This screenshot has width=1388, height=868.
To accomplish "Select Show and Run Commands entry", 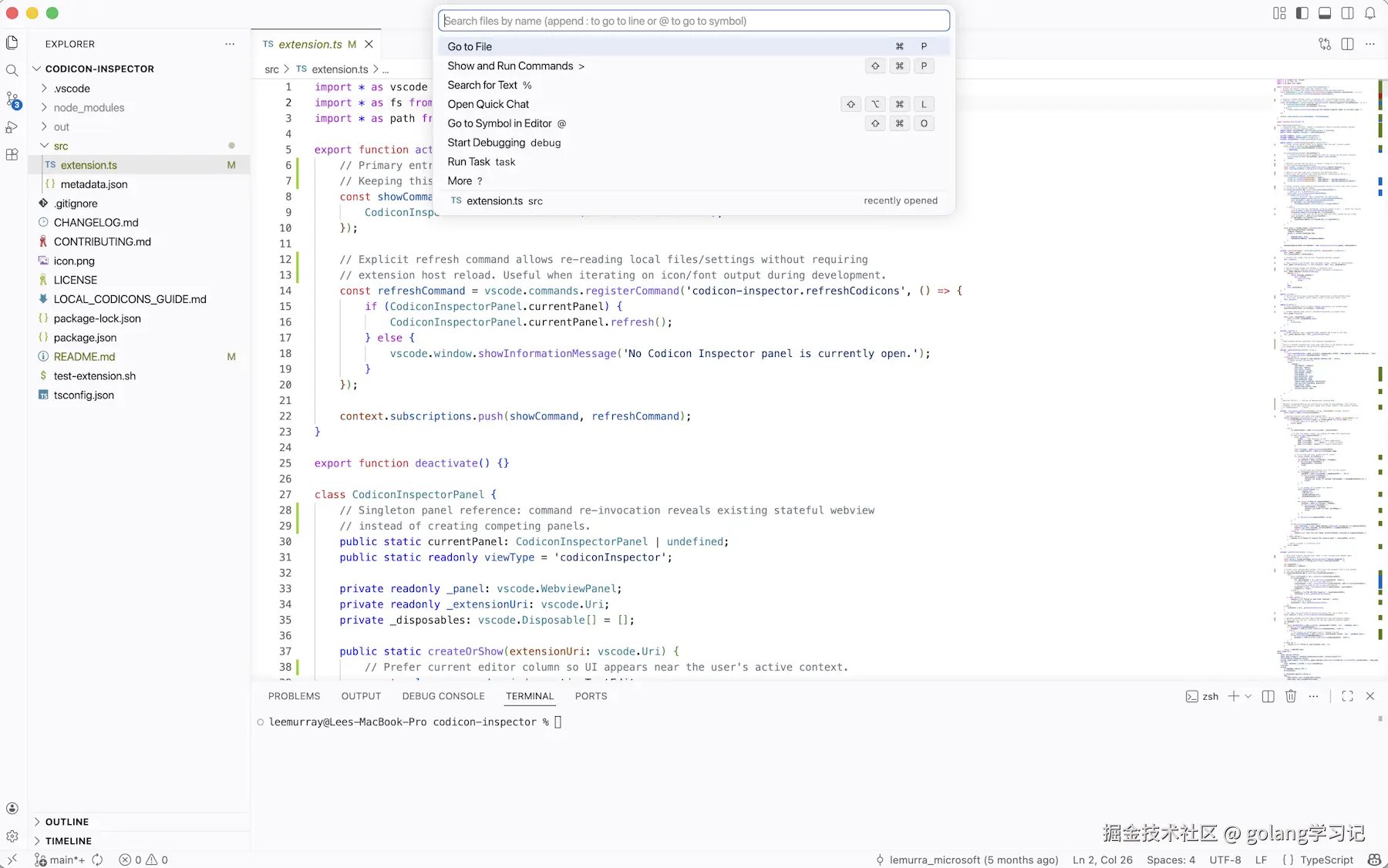I will click(693, 66).
